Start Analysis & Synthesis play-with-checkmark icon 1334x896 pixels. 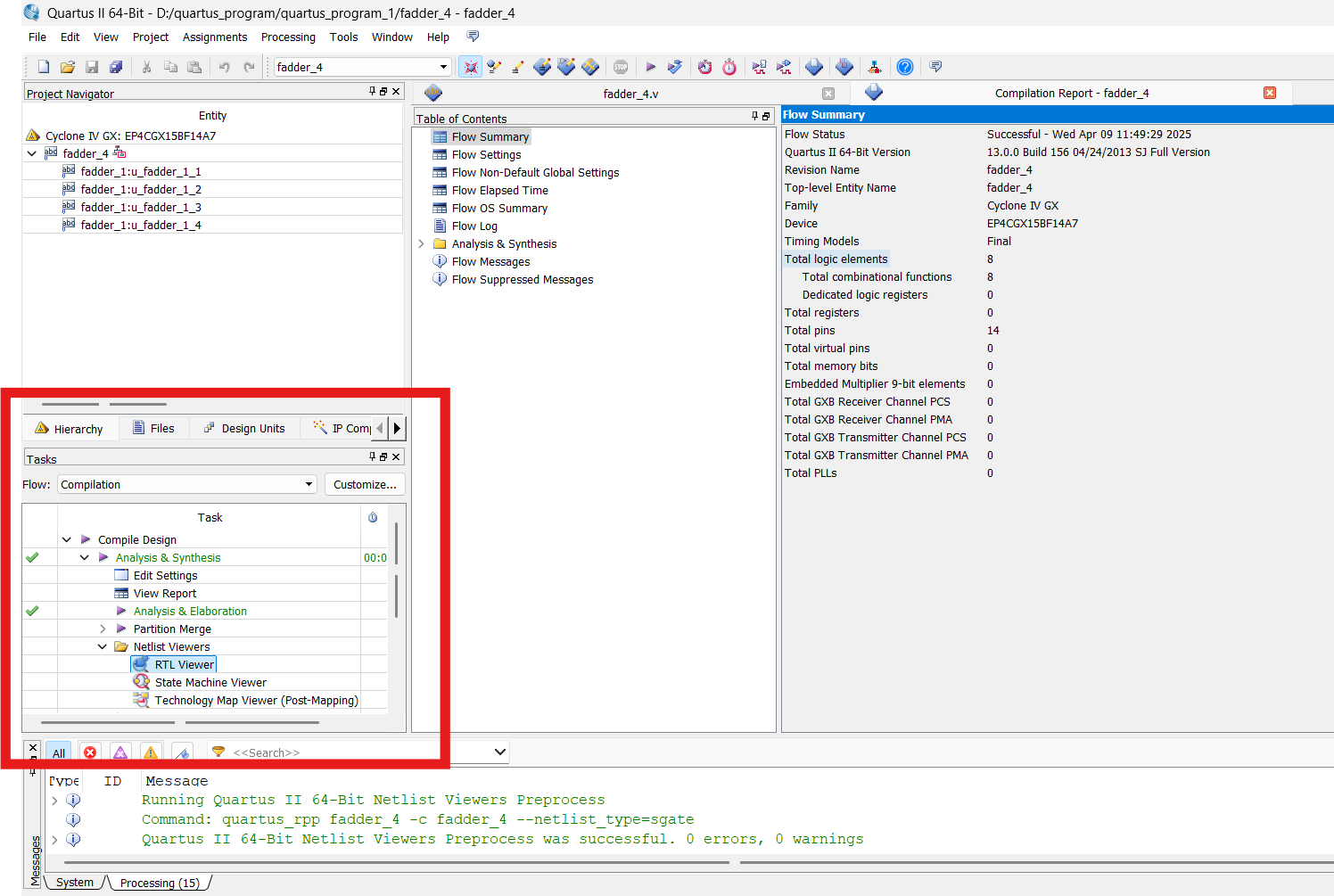click(x=675, y=67)
